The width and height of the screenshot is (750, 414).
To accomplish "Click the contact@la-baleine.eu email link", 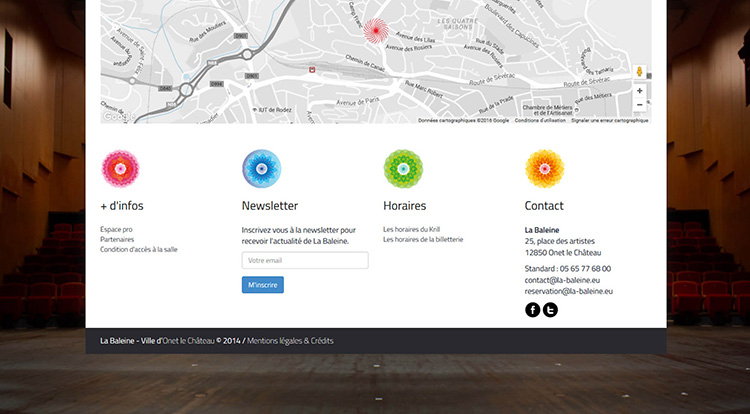I will 562,280.
